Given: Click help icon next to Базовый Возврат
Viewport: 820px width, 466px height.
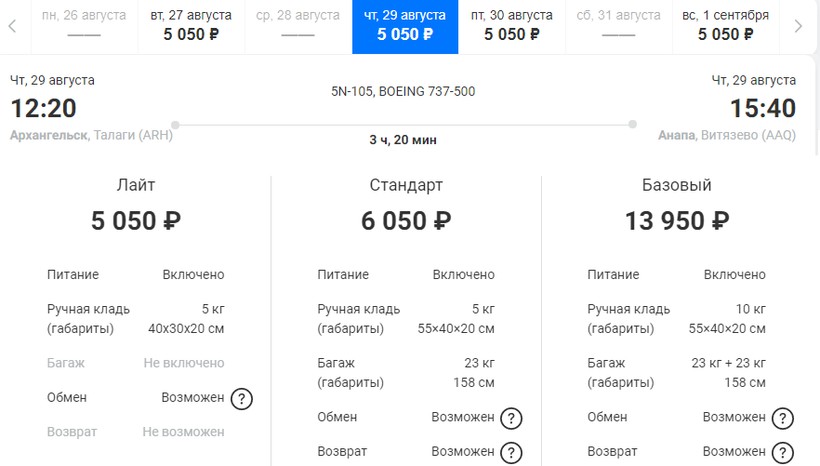Looking at the screenshot, I should 782,453.
